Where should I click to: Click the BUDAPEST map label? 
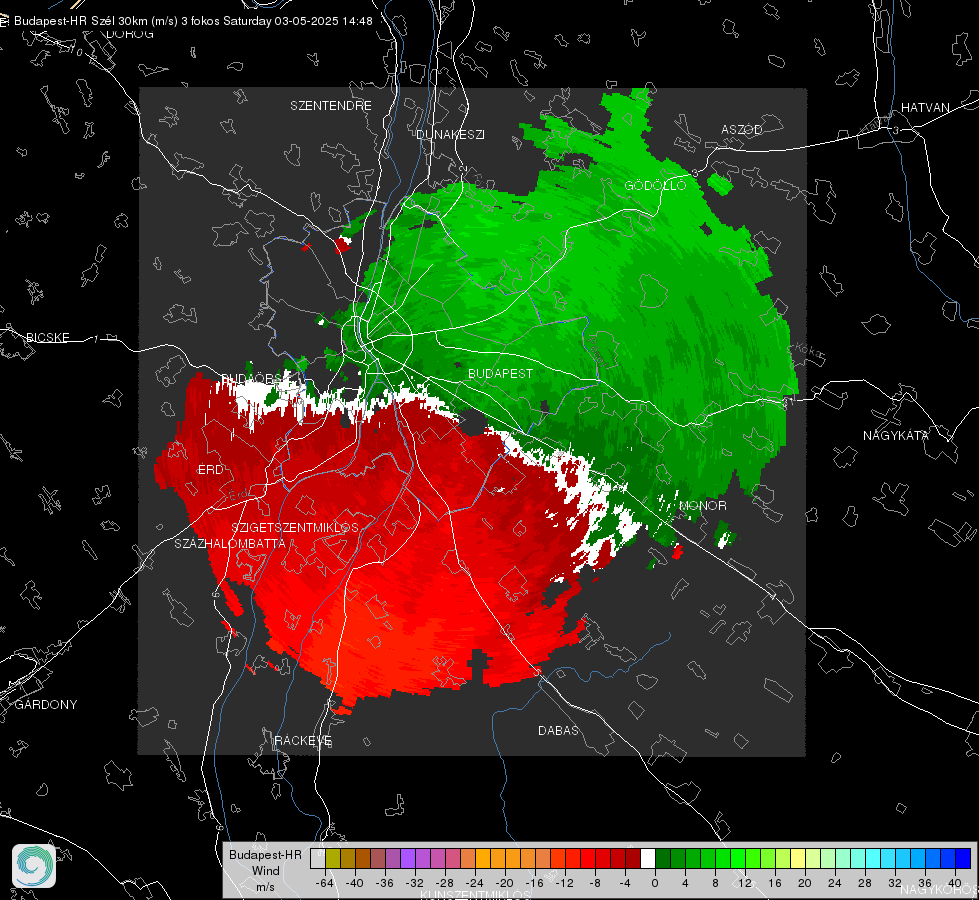pyautogui.click(x=501, y=373)
